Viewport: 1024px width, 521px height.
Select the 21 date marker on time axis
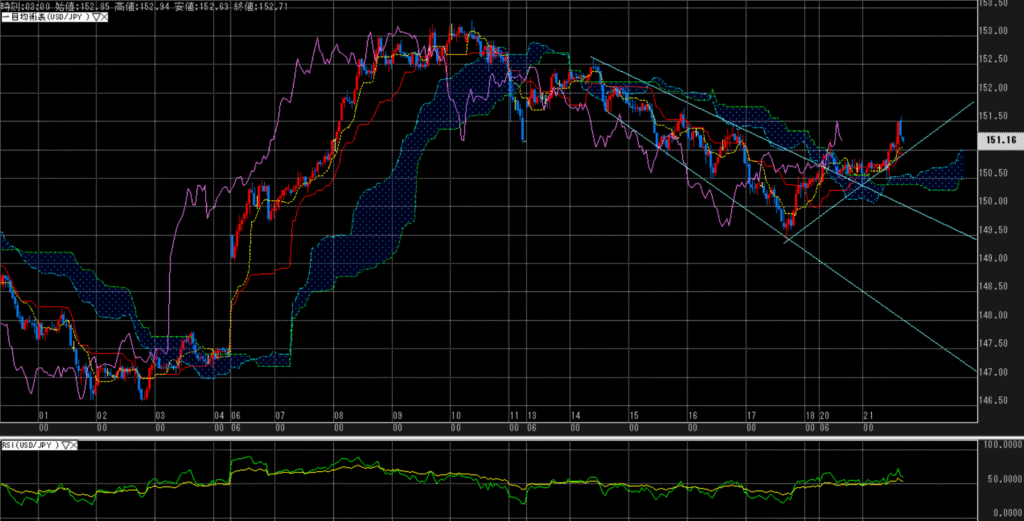pos(870,414)
